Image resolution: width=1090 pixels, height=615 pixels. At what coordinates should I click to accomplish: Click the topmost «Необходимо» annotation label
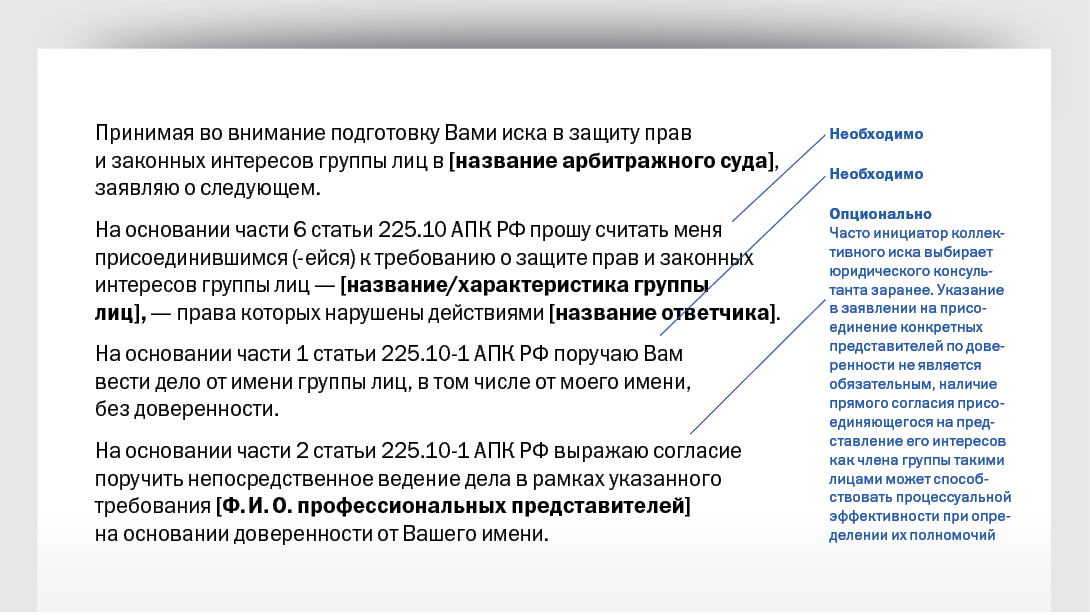pos(876,134)
